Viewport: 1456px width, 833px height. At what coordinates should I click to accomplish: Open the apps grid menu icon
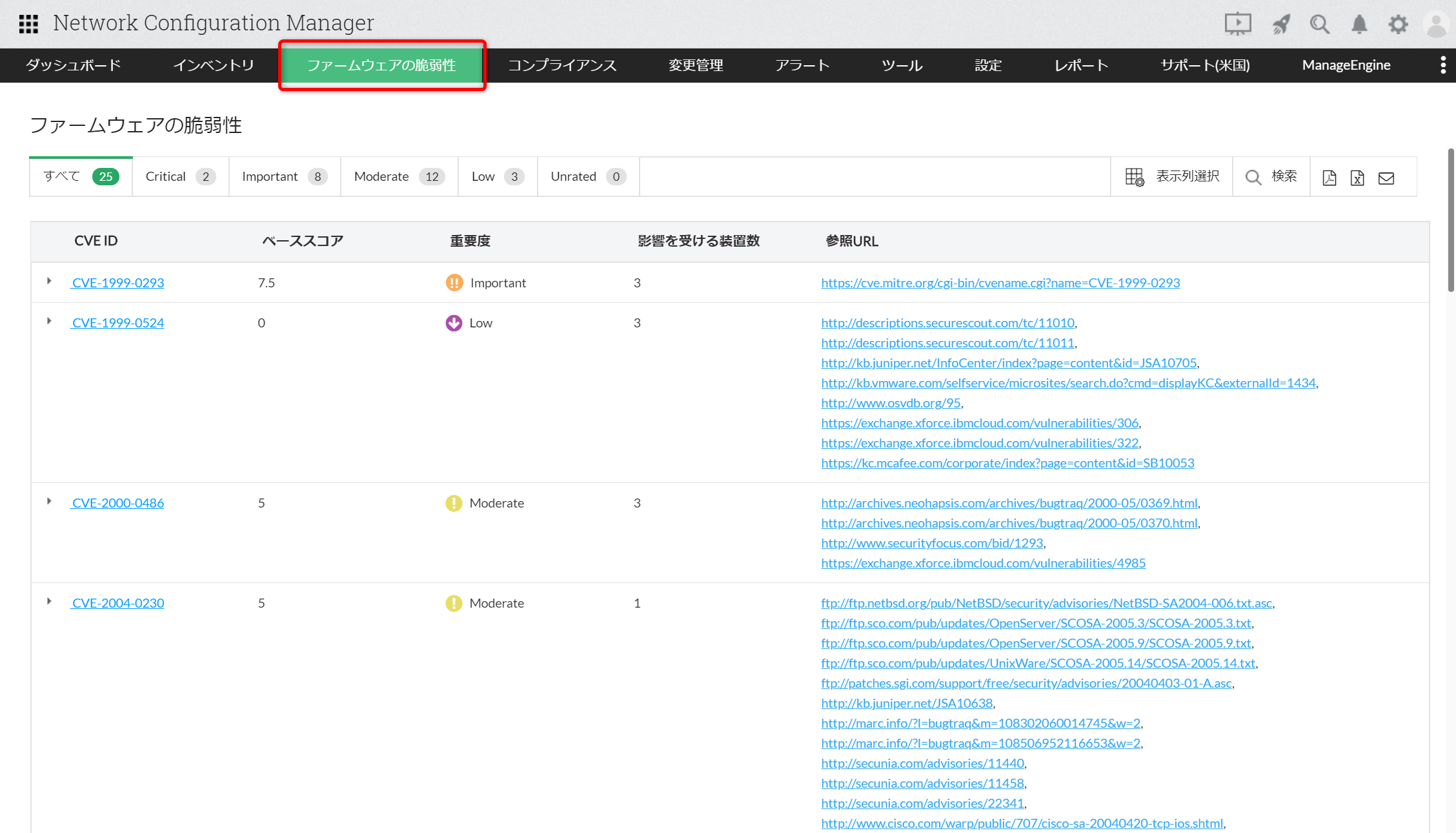point(28,24)
